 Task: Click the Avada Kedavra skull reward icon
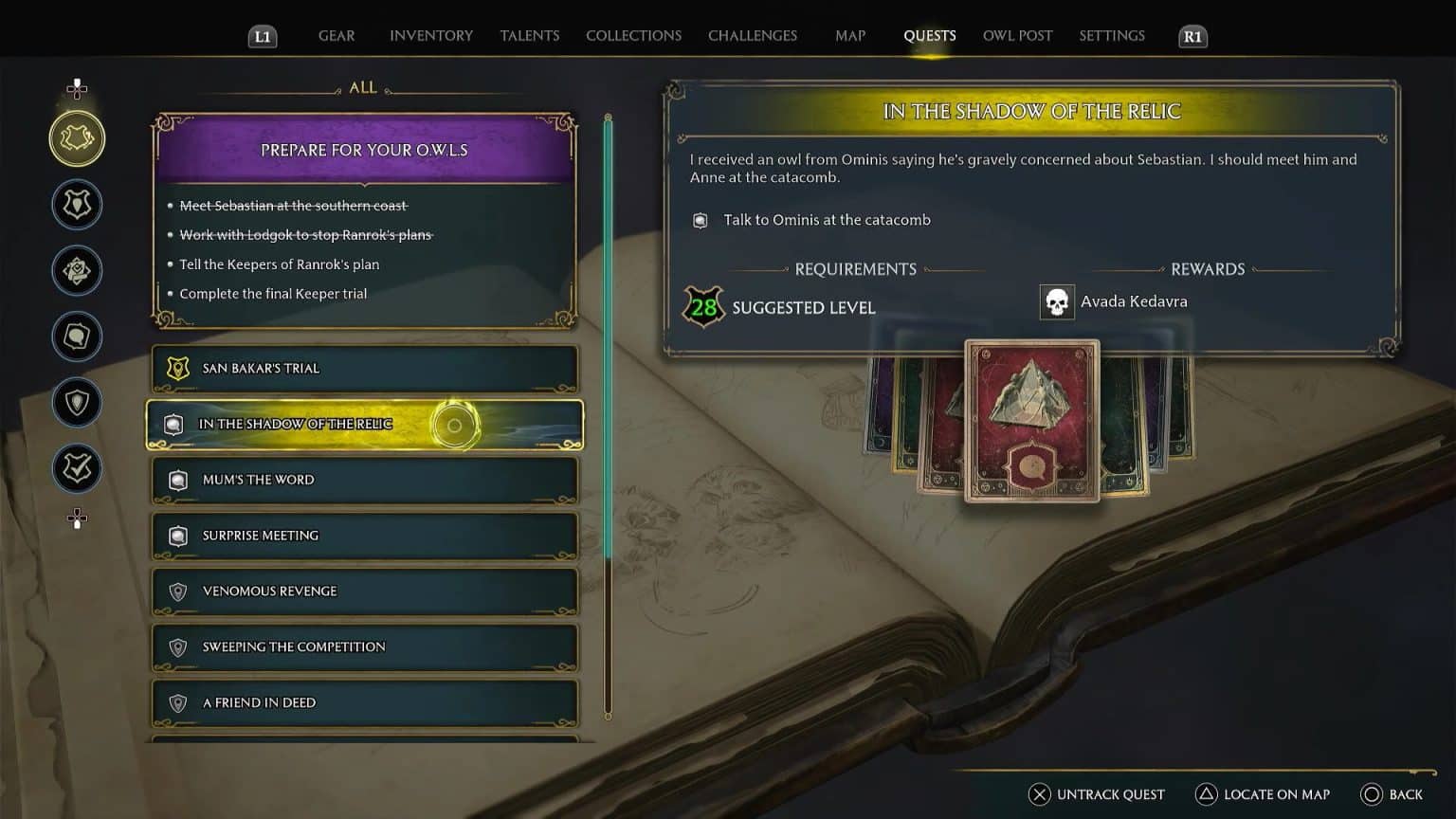tap(1056, 302)
